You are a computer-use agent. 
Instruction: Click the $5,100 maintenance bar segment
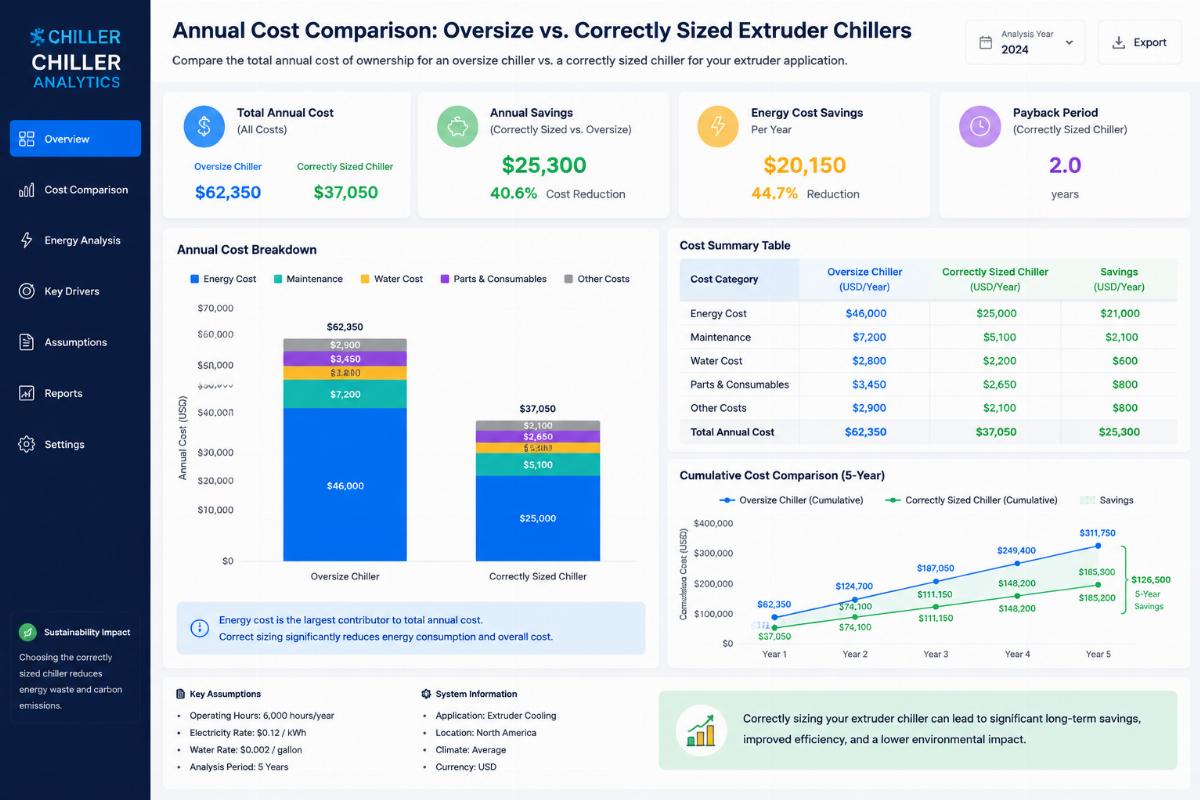pos(538,465)
